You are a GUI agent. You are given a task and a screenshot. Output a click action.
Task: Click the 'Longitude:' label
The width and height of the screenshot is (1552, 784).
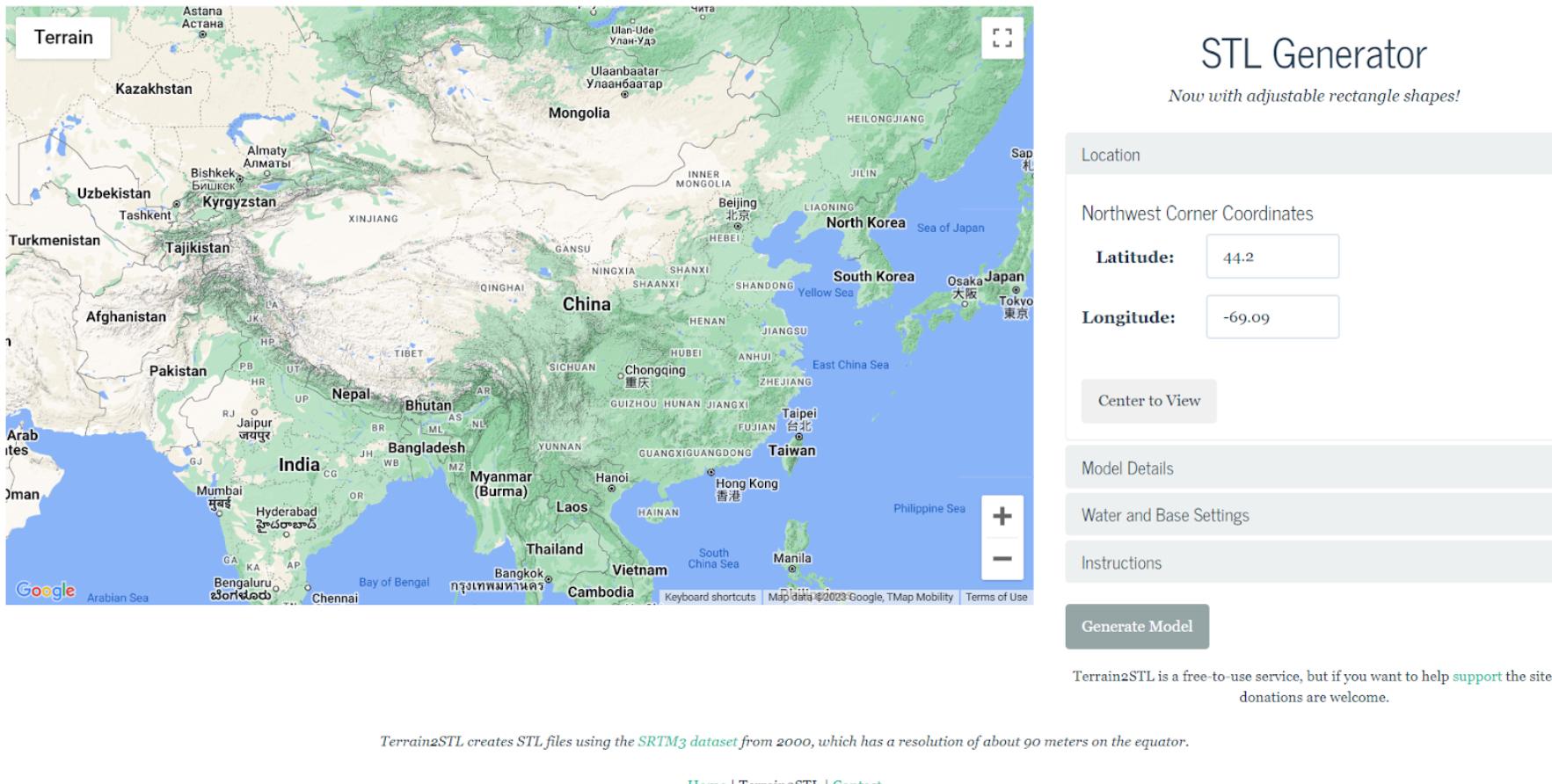(x=1128, y=318)
